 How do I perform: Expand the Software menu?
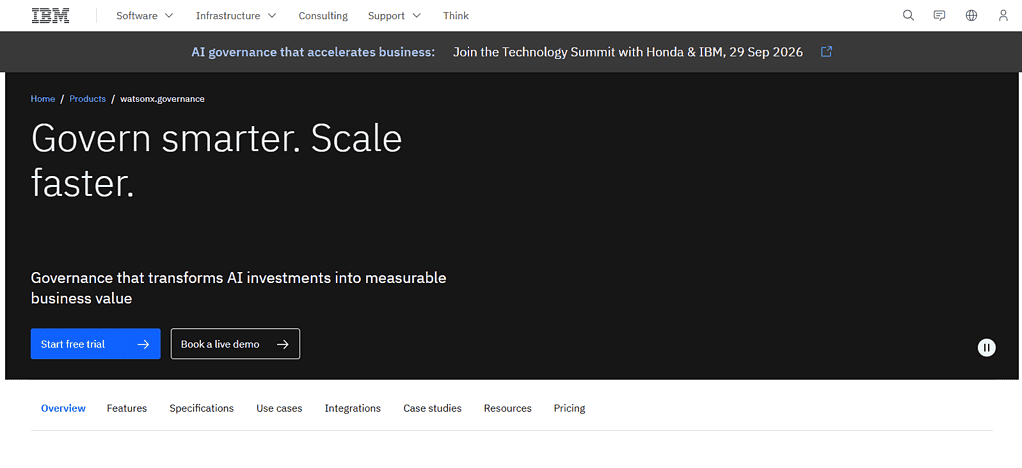point(145,16)
